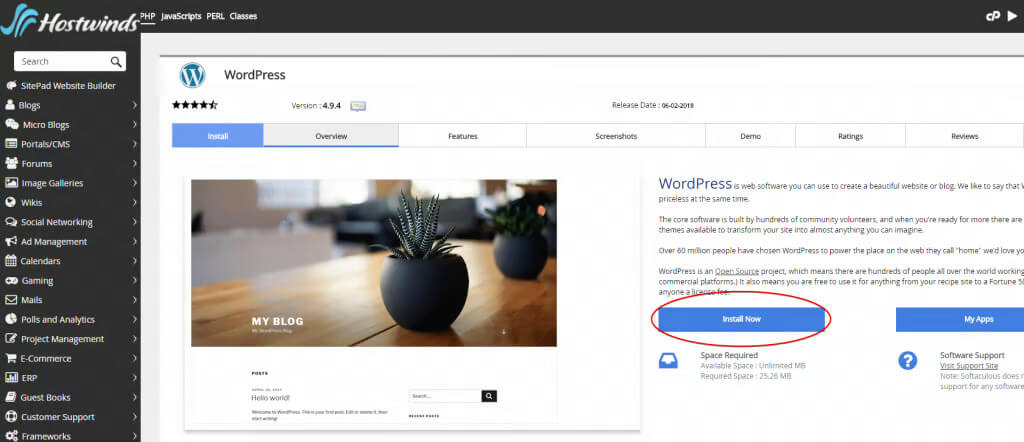Click the WordPress title text

pyautogui.click(x=255, y=75)
